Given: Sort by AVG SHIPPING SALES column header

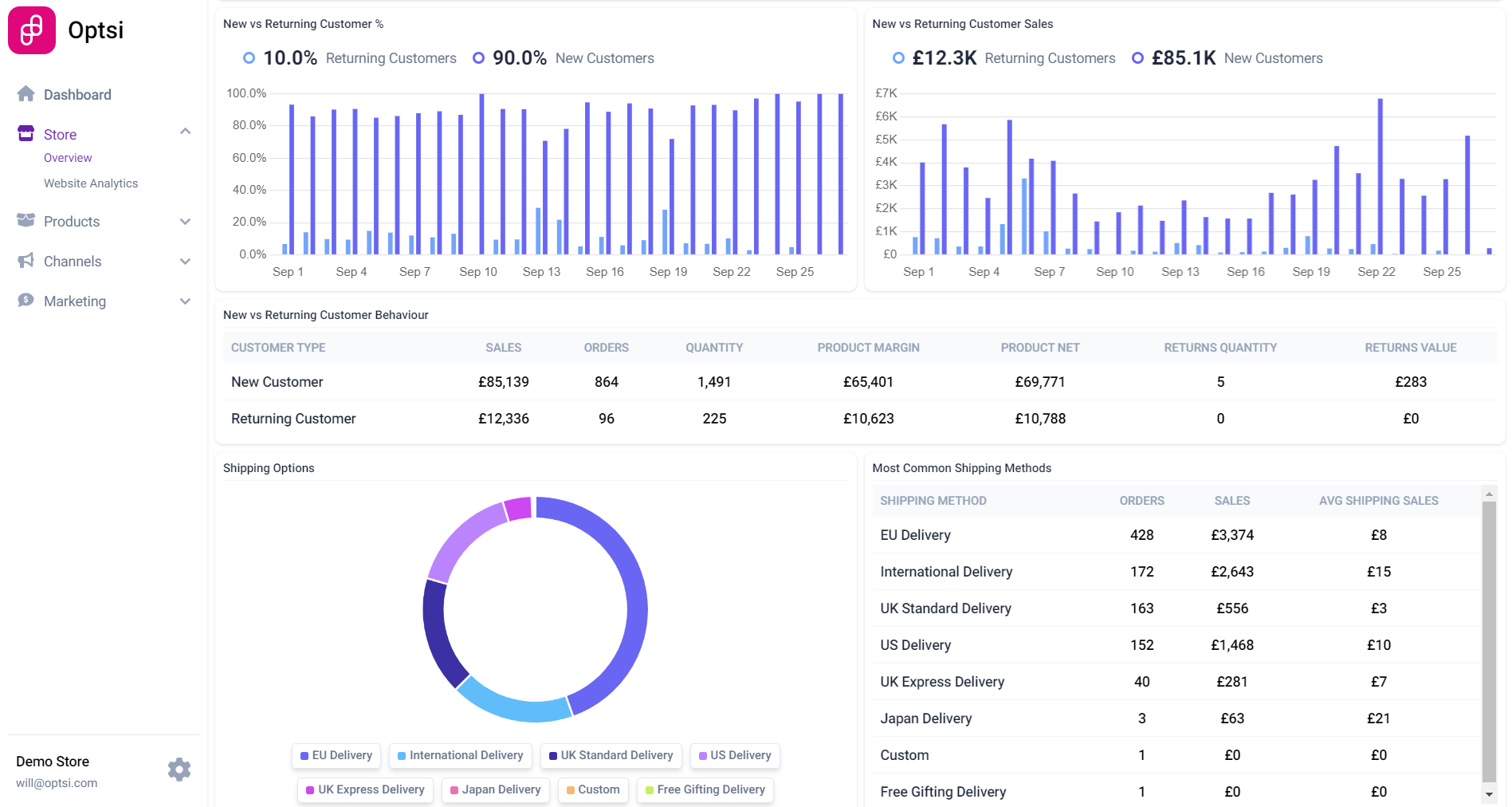Looking at the screenshot, I should click(1378, 501).
